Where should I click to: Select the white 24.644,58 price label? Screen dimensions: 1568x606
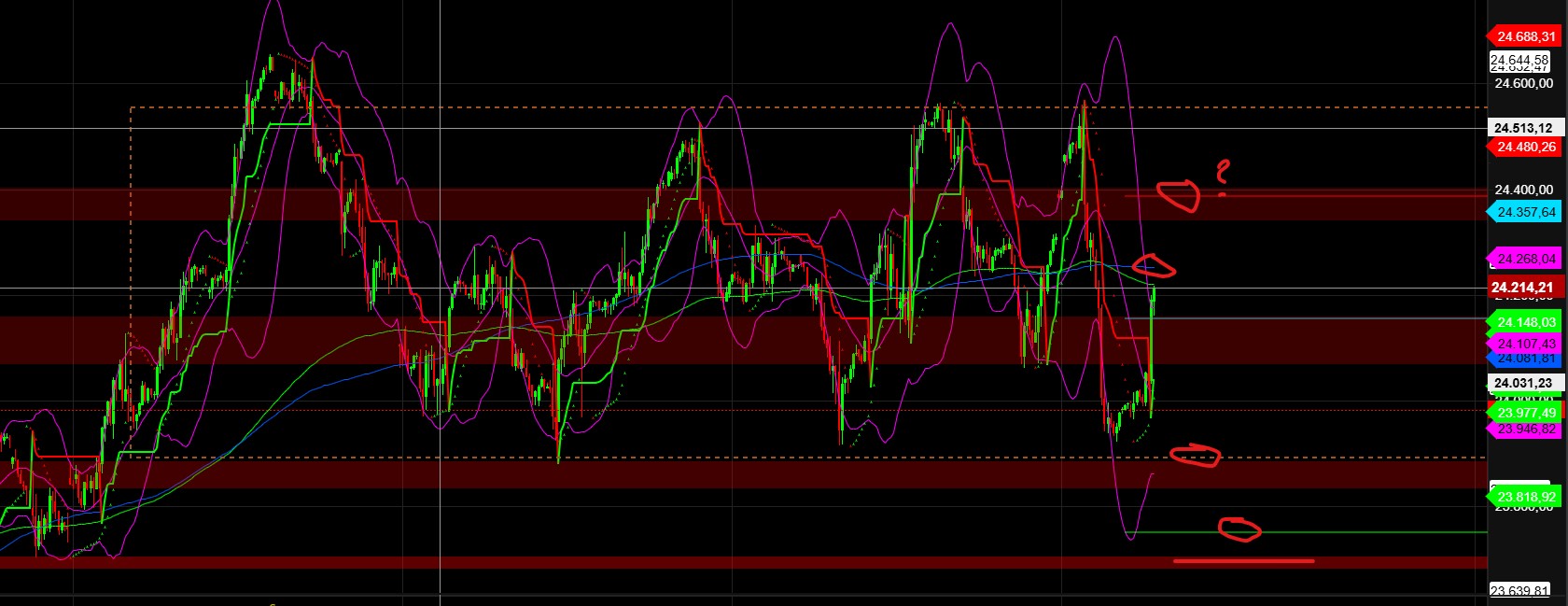[1519, 60]
